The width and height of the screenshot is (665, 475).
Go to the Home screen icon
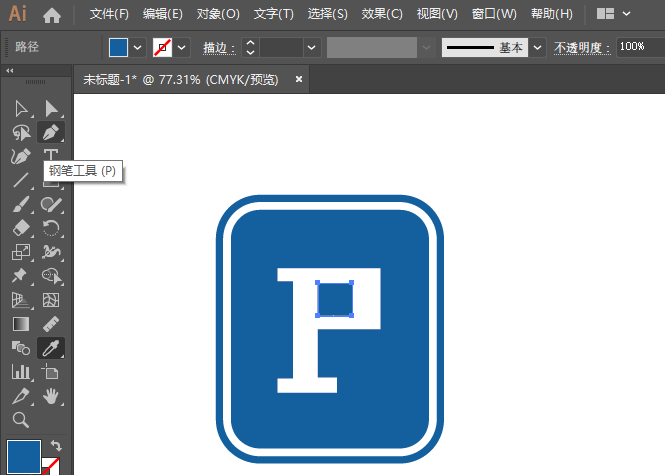[52, 15]
